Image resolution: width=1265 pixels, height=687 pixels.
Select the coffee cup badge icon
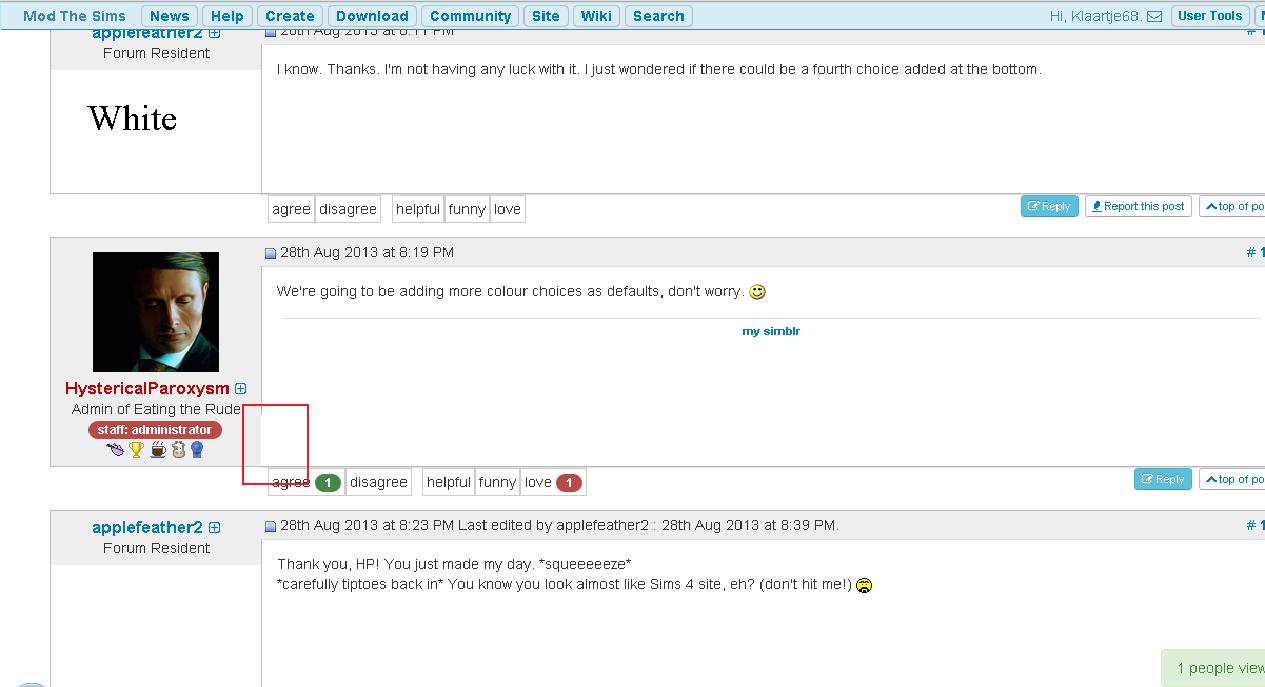(x=157, y=449)
